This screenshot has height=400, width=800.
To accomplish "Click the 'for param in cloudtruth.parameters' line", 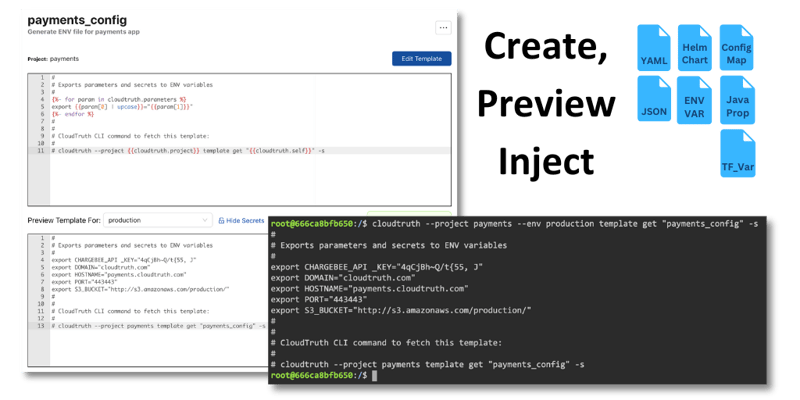I will click(119, 99).
